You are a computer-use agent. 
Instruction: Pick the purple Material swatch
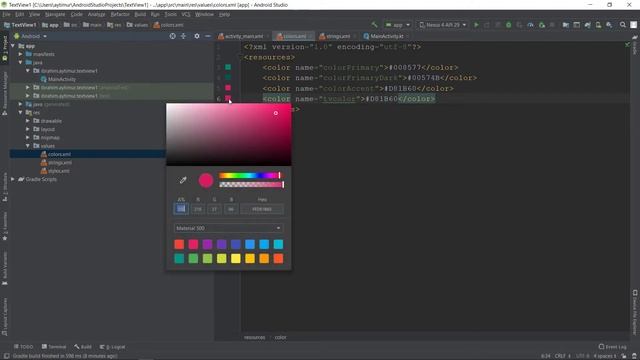tap(207, 244)
